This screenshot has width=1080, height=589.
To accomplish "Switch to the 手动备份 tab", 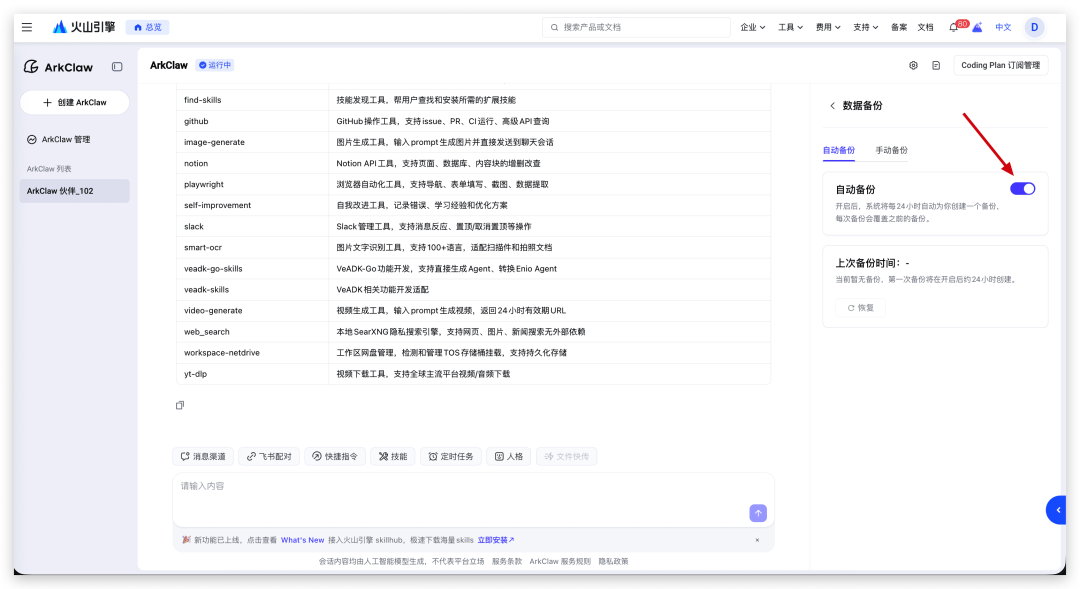I will pyautogui.click(x=891, y=150).
